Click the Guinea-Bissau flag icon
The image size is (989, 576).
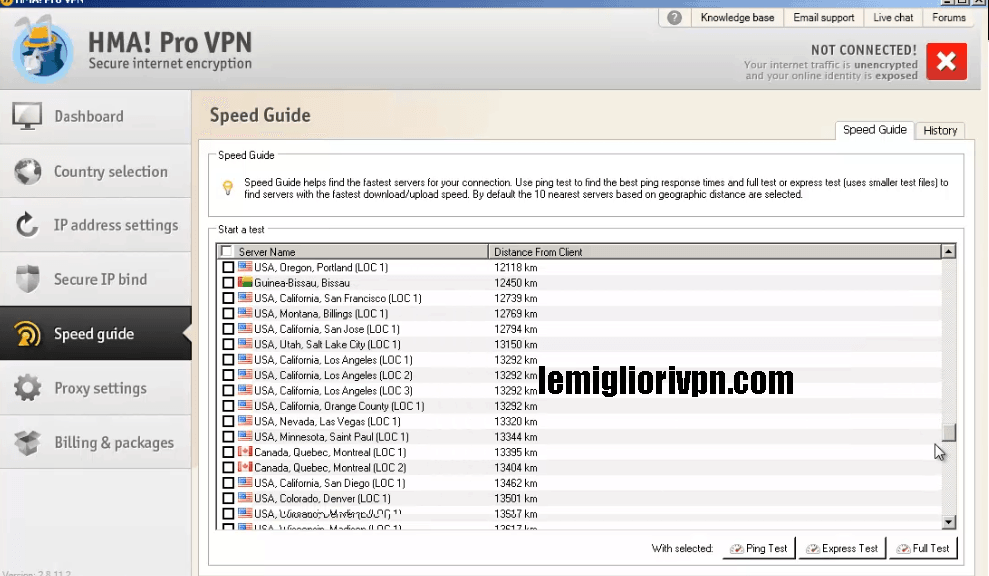pos(245,282)
